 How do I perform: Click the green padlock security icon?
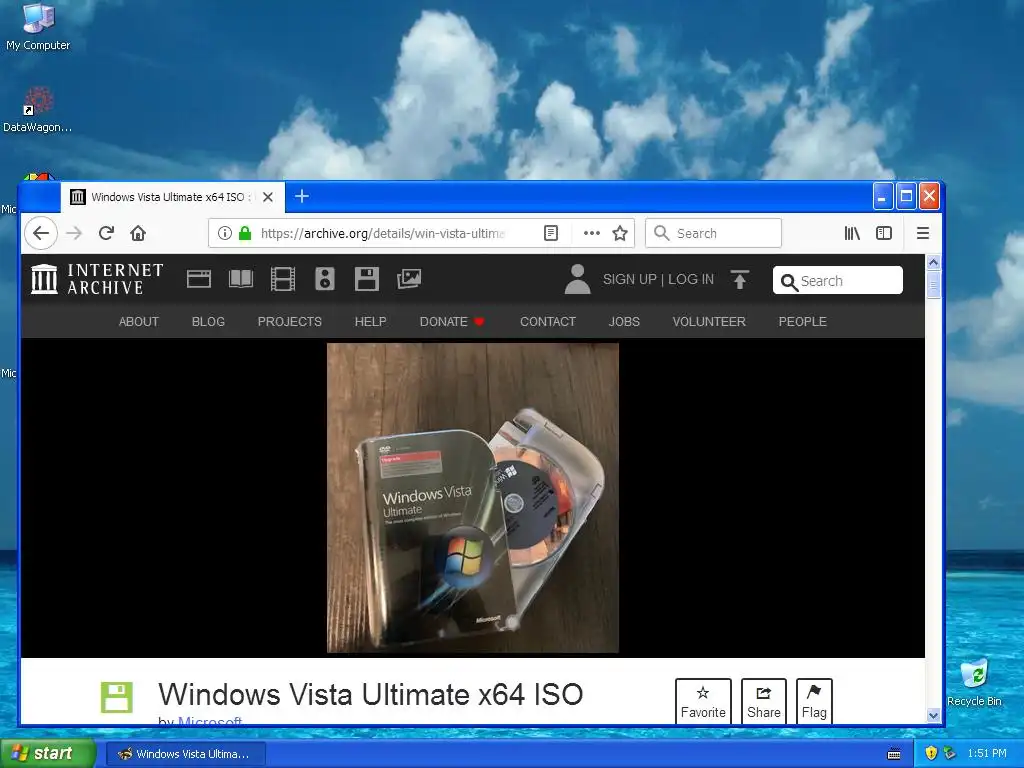245,233
